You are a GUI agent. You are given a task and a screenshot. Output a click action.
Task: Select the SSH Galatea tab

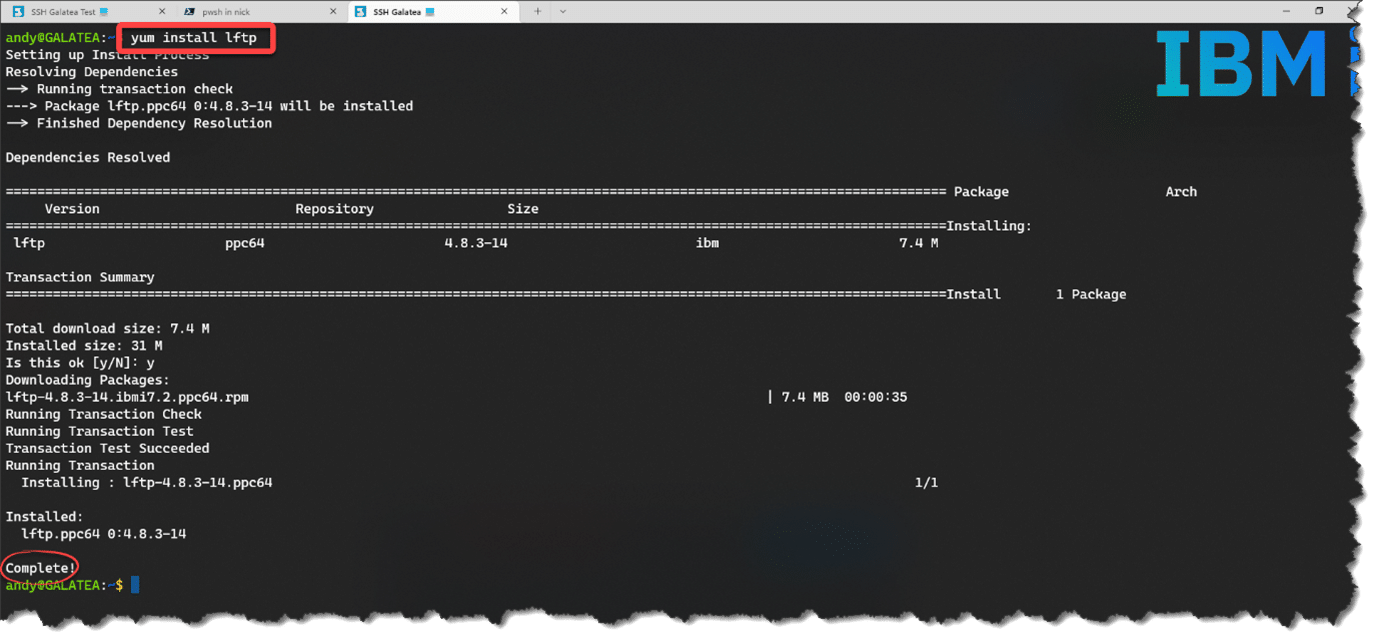396,12
